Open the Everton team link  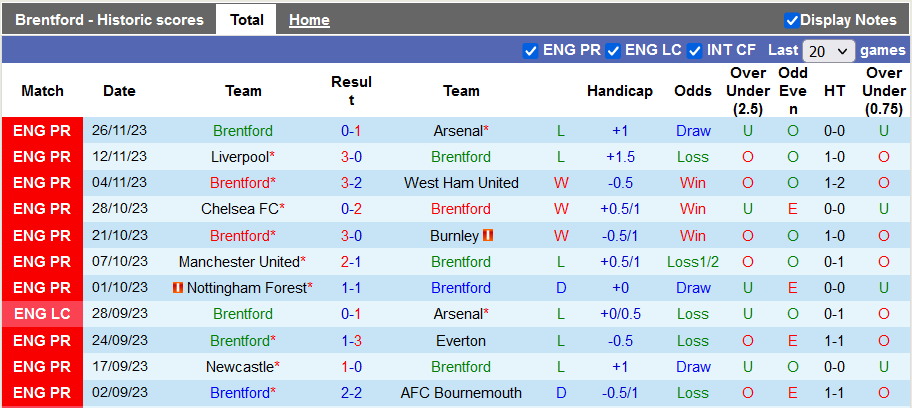[x=461, y=340]
